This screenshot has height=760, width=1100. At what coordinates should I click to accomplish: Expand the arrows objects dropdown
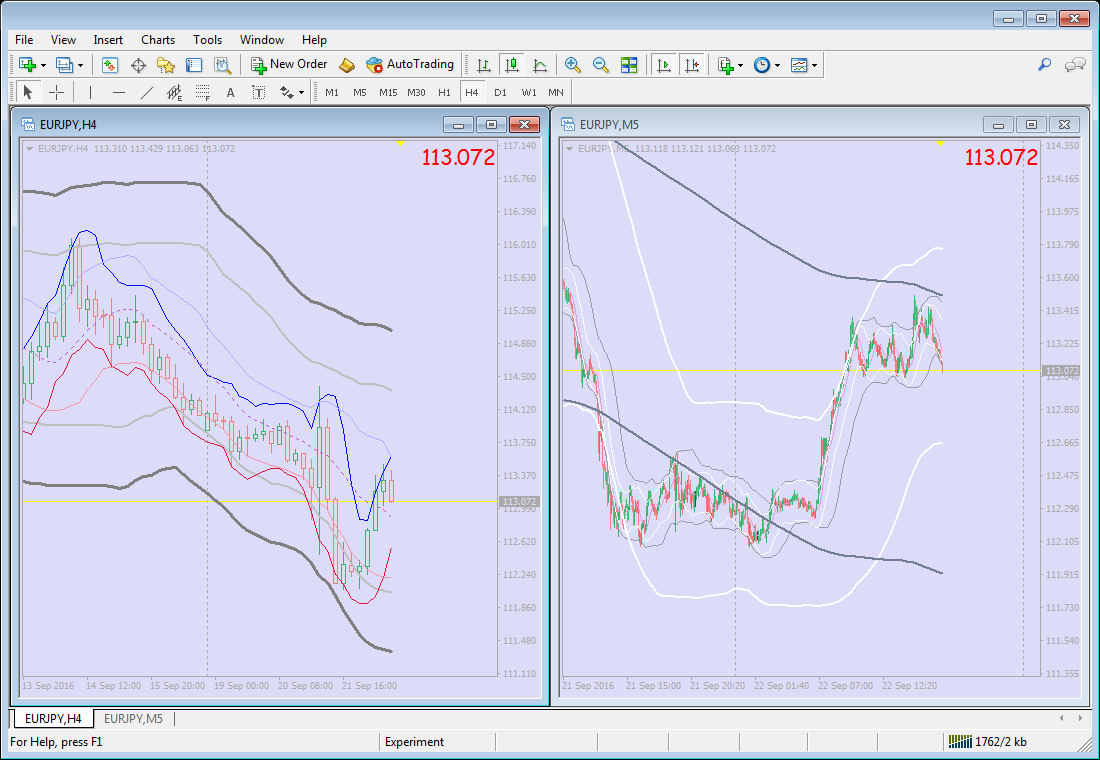[302, 92]
